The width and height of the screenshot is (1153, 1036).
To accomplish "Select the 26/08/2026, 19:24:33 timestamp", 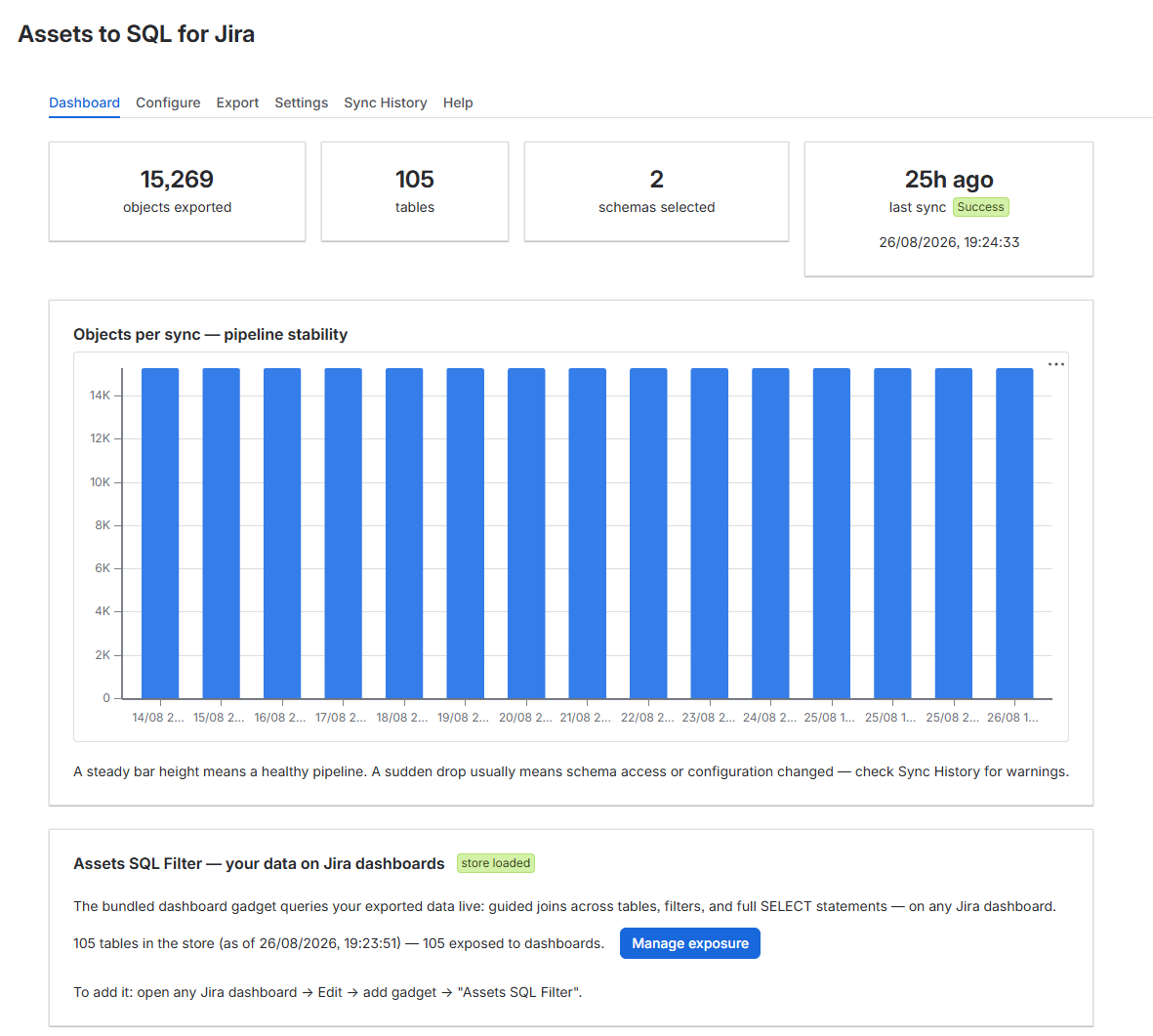I will point(949,242).
